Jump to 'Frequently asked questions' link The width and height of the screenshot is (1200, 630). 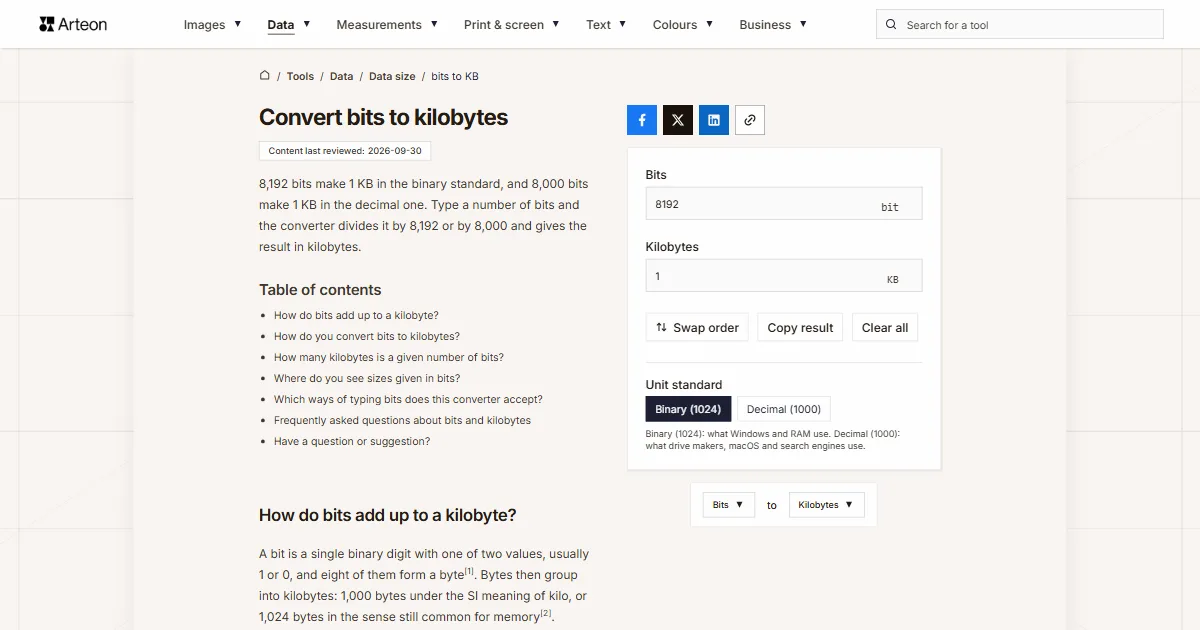click(402, 420)
